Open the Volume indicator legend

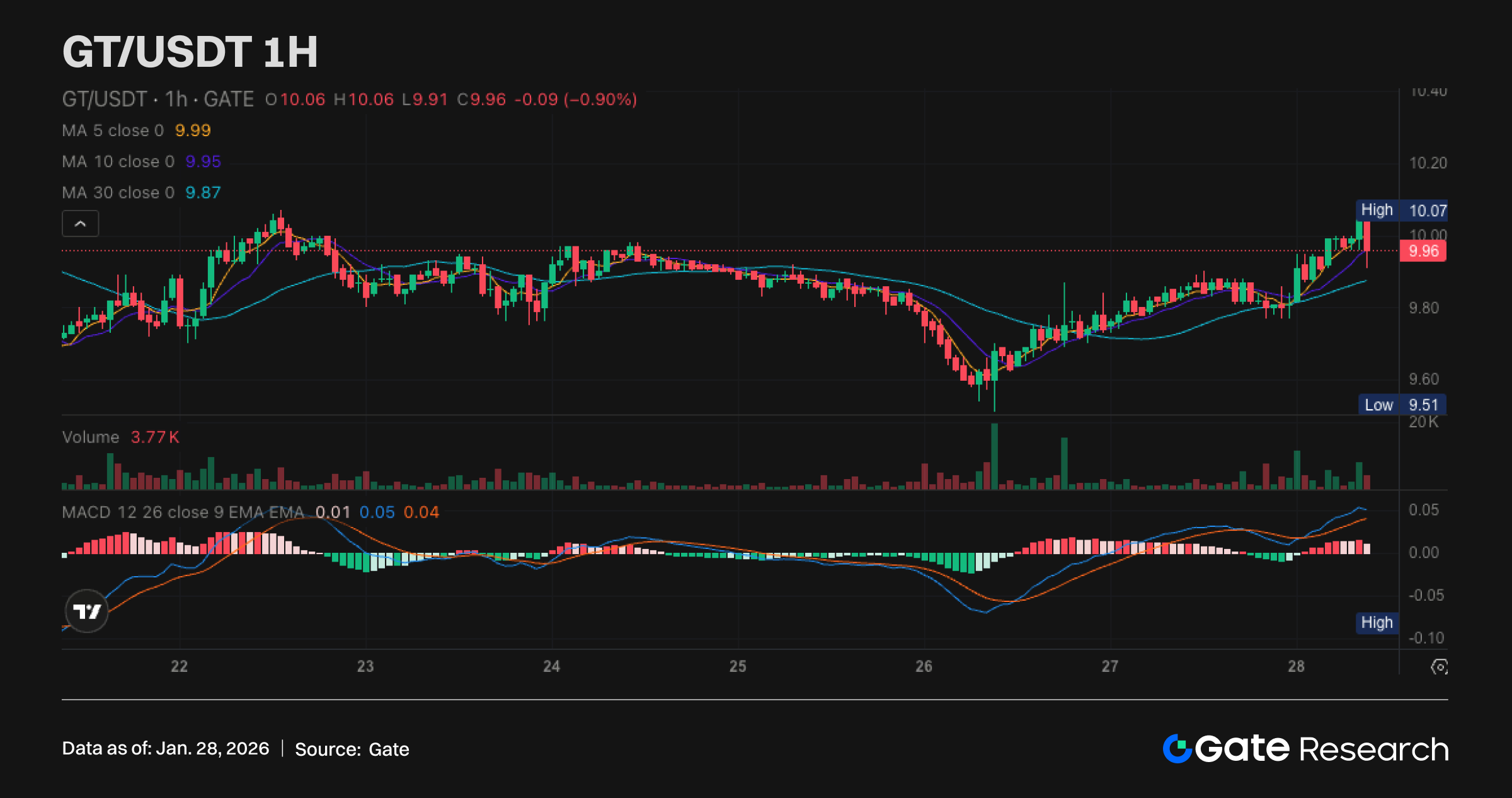pyautogui.click(x=91, y=437)
